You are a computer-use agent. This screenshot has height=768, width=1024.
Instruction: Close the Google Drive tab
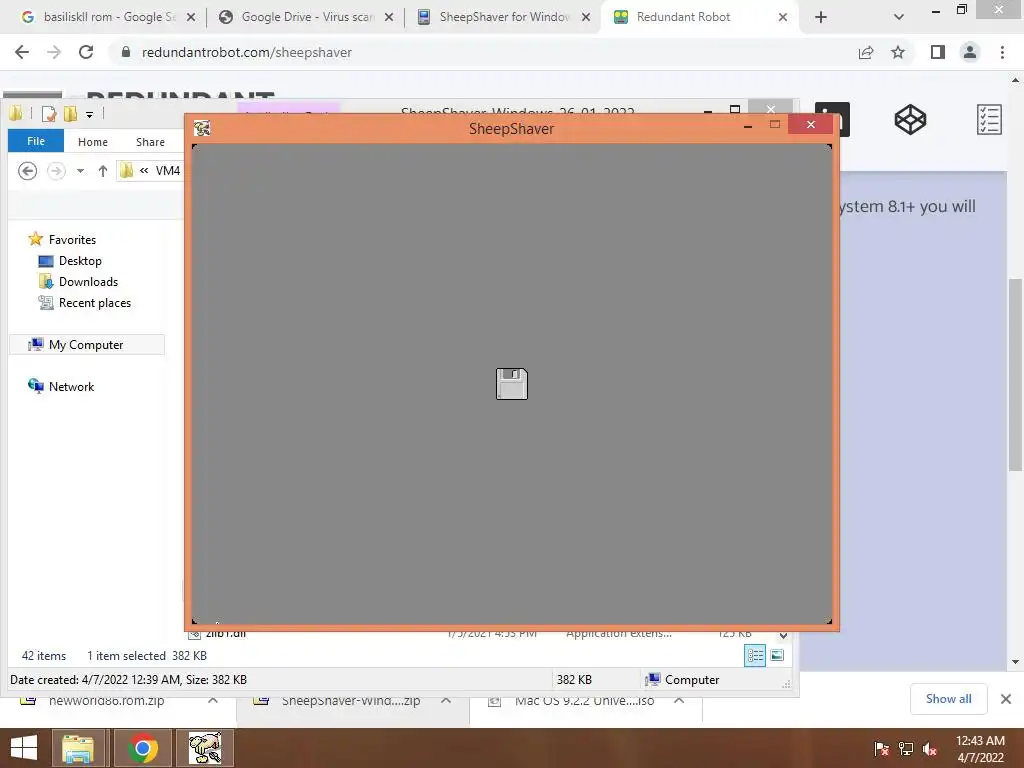(389, 17)
